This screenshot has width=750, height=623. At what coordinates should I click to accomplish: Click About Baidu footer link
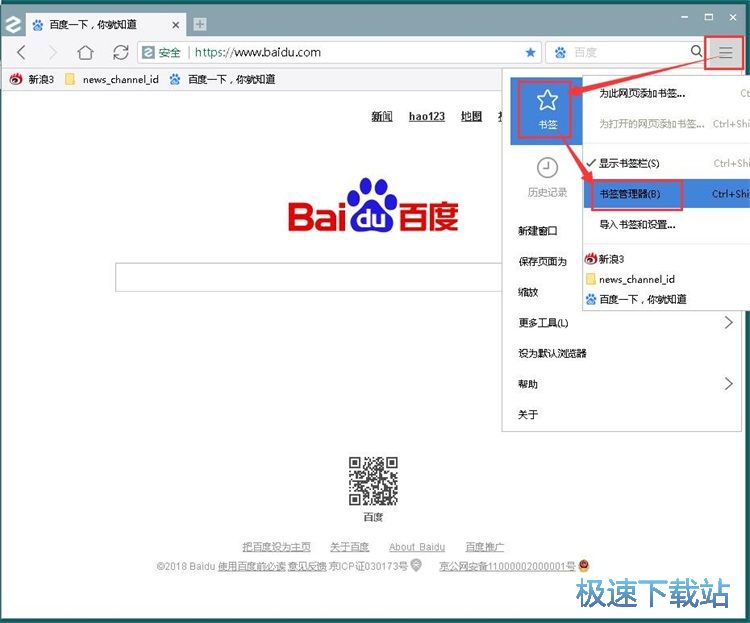click(x=417, y=546)
